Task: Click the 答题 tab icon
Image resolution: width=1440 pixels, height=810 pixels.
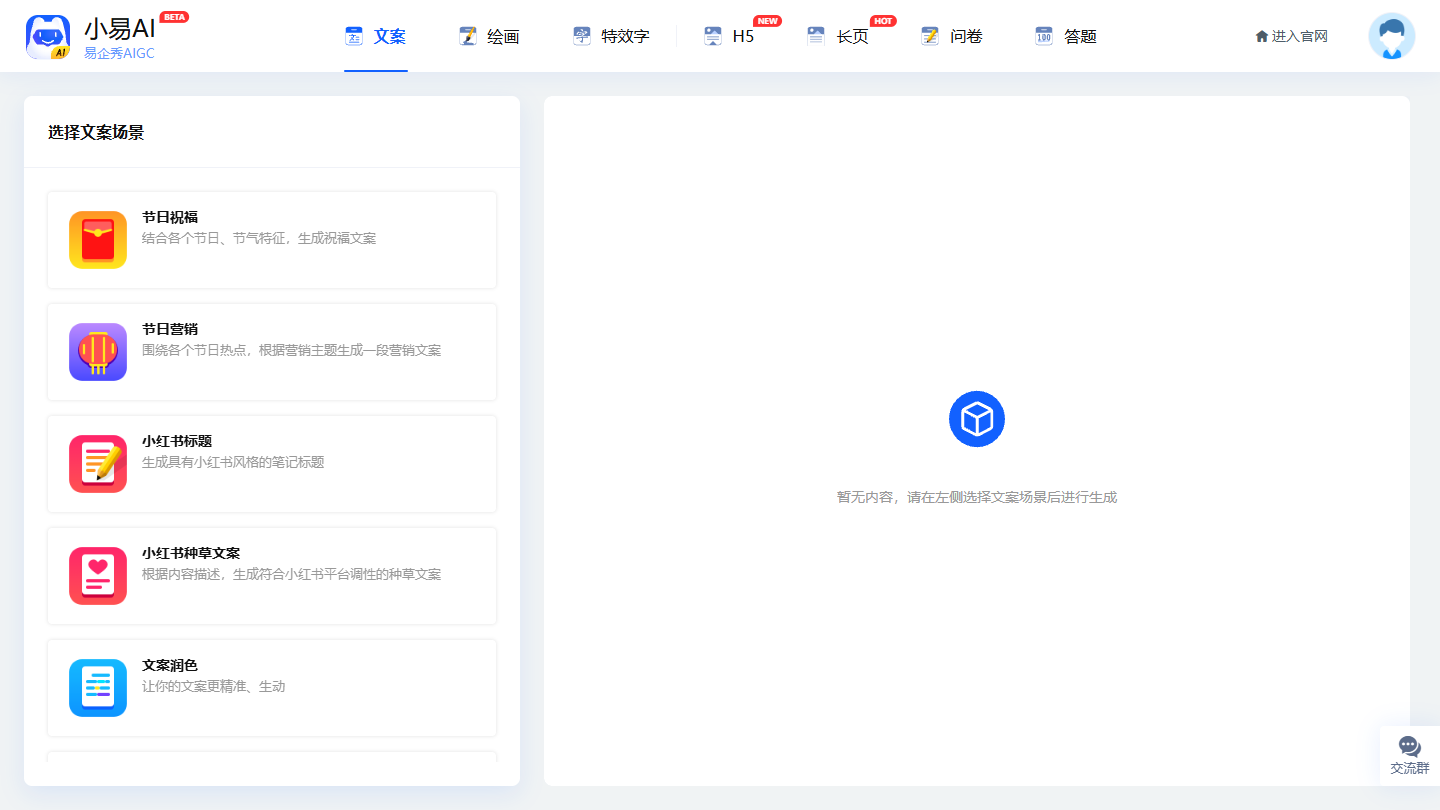Action: 1045,36
